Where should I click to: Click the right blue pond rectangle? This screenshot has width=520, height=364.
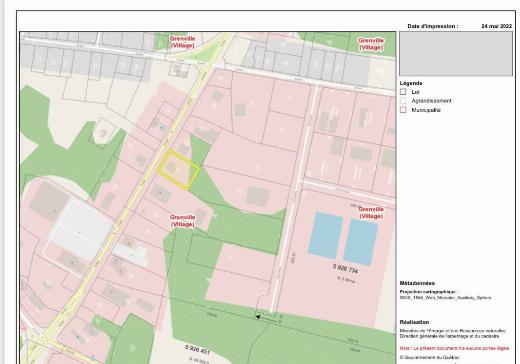pos(361,242)
